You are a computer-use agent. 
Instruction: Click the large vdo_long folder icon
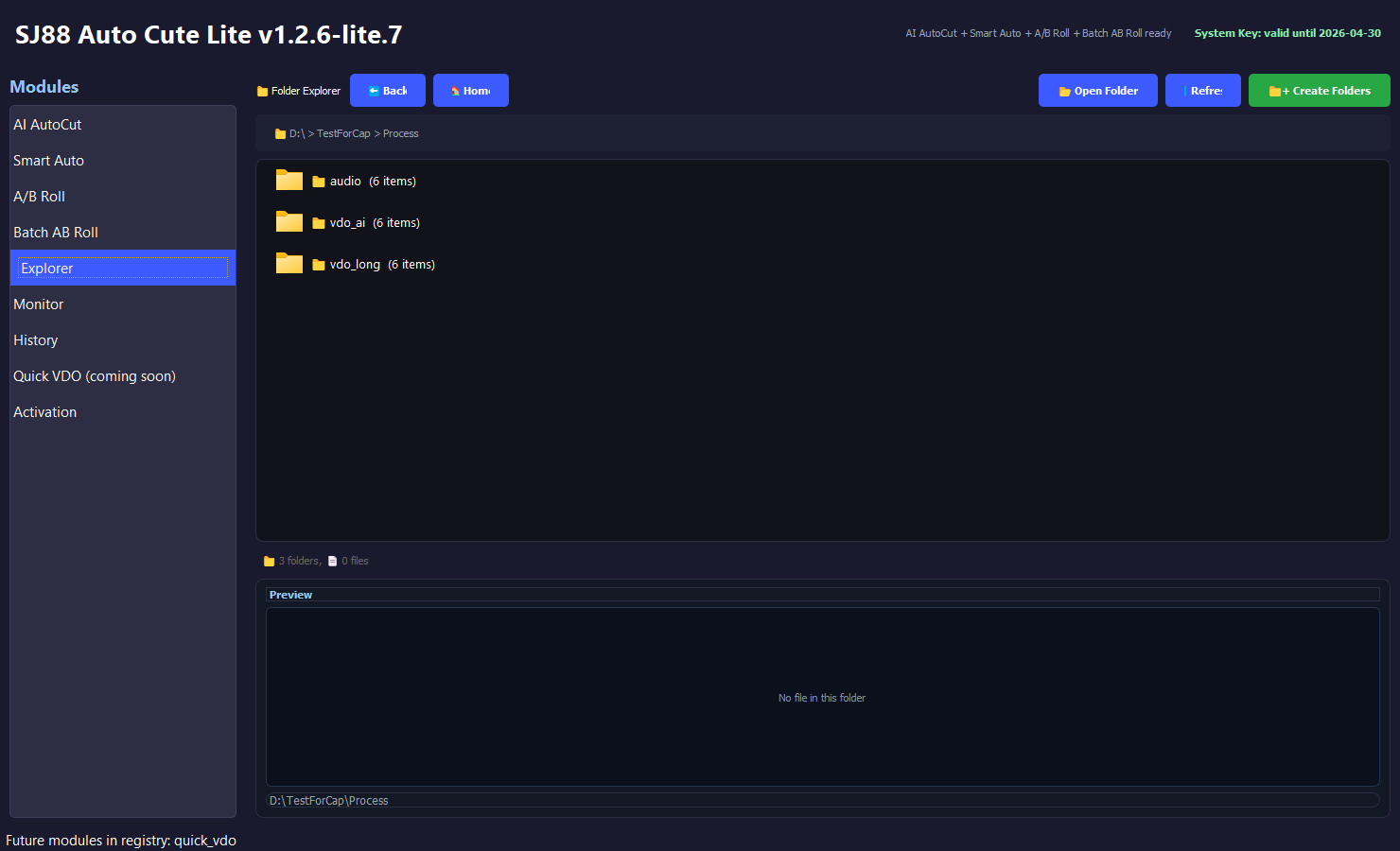(x=289, y=264)
